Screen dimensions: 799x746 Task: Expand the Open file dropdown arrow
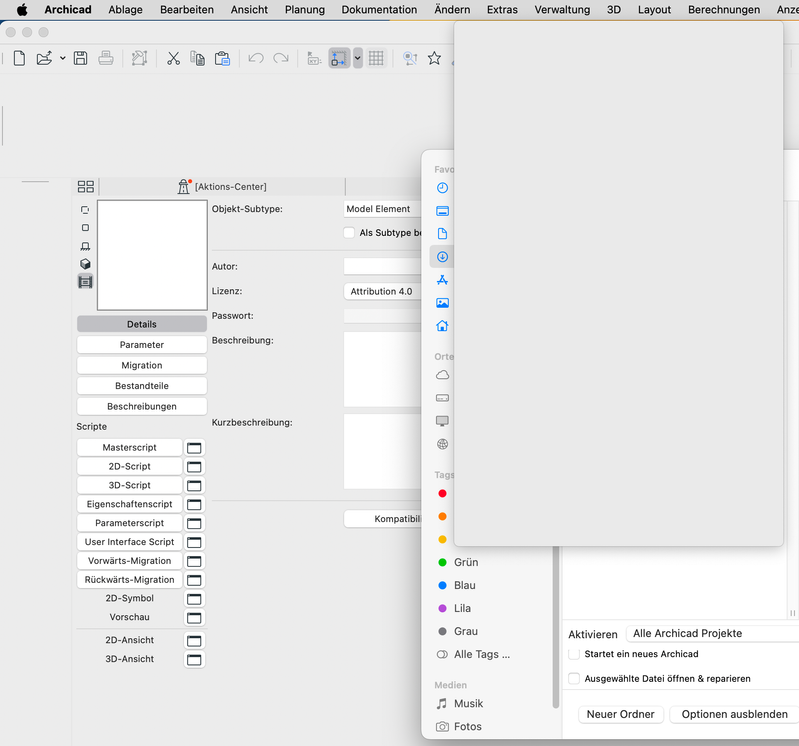point(62,58)
